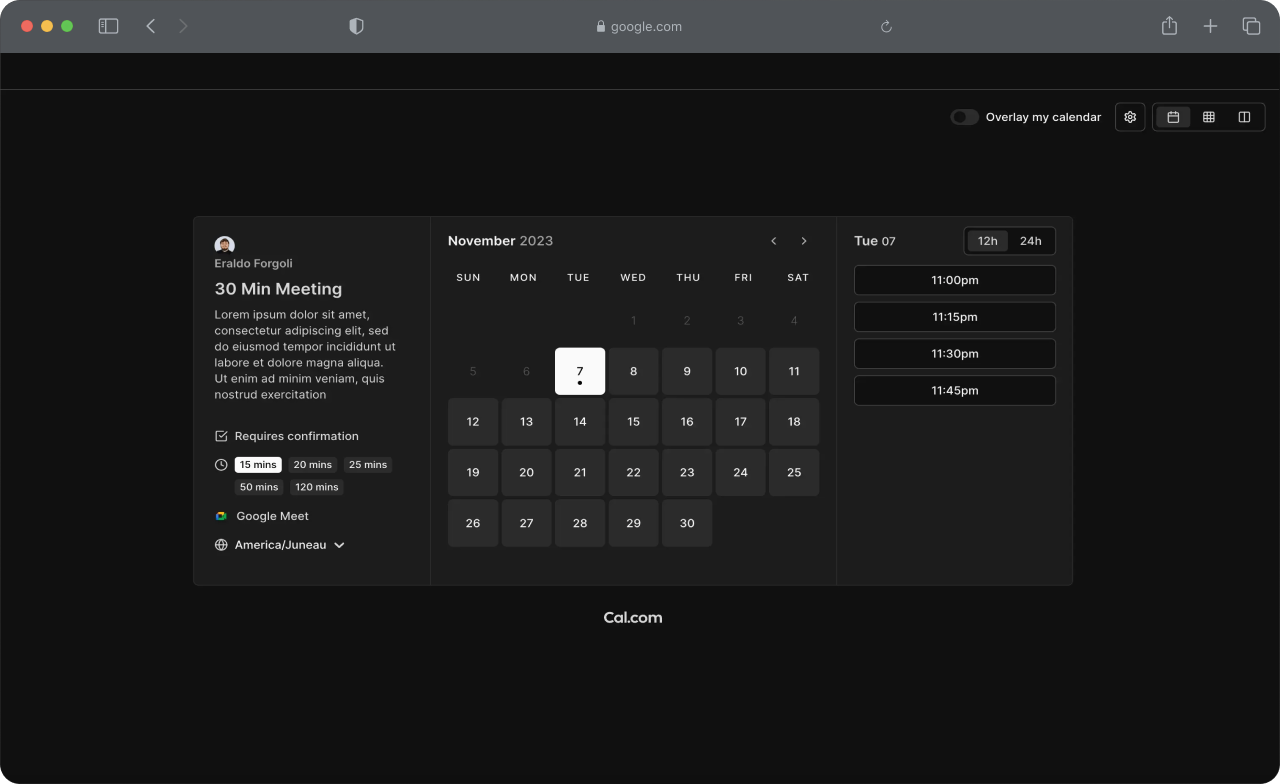Open the calendar settings gear
The image size is (1280, 784).
coord(1130,117)
